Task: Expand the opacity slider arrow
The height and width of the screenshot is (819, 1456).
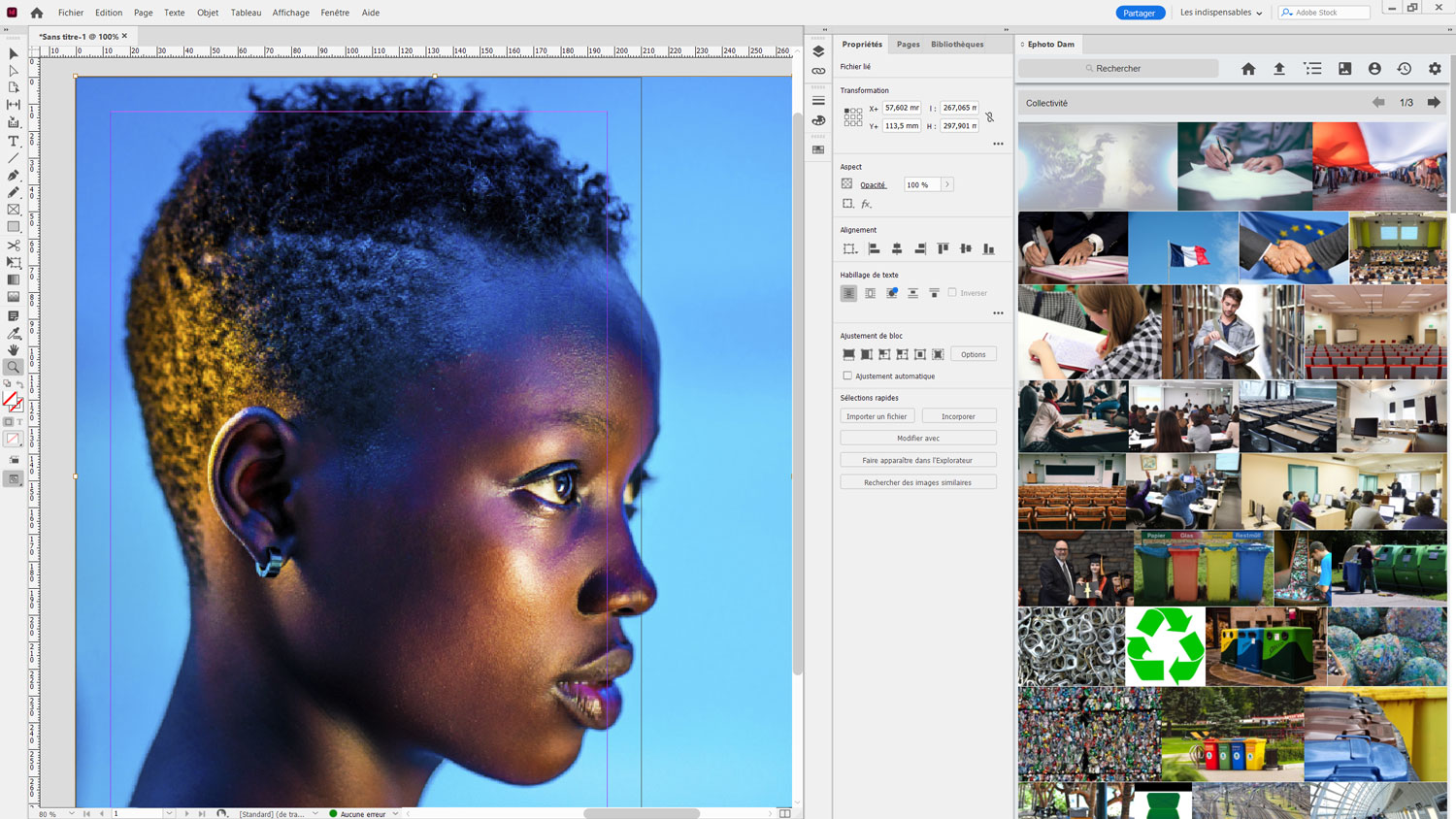Action: (x=947, y=184)
